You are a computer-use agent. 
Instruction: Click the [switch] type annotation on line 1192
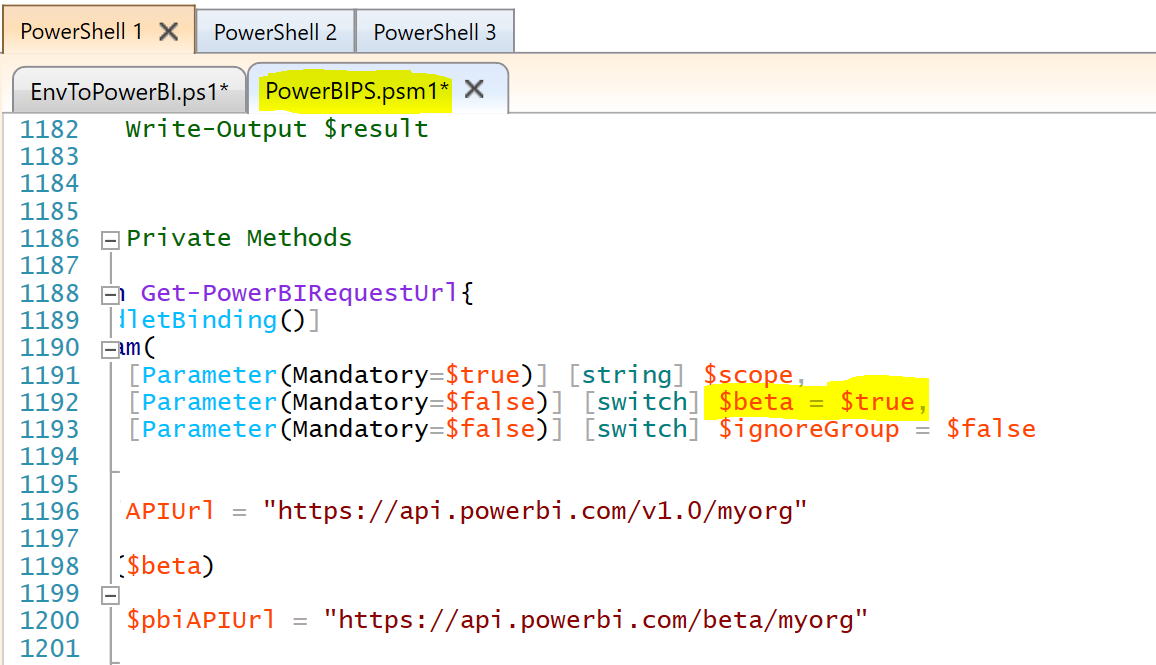642,401
